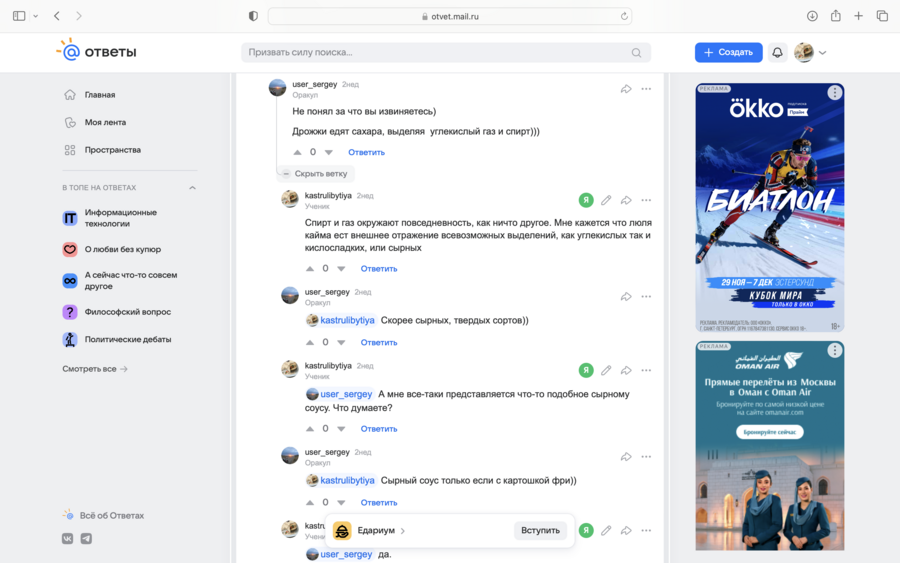The height and width of the screenshot is (563, 900).
Task: Downvote the "Сырный соус только если с картошкой" comment
Action: coord(342,502)
